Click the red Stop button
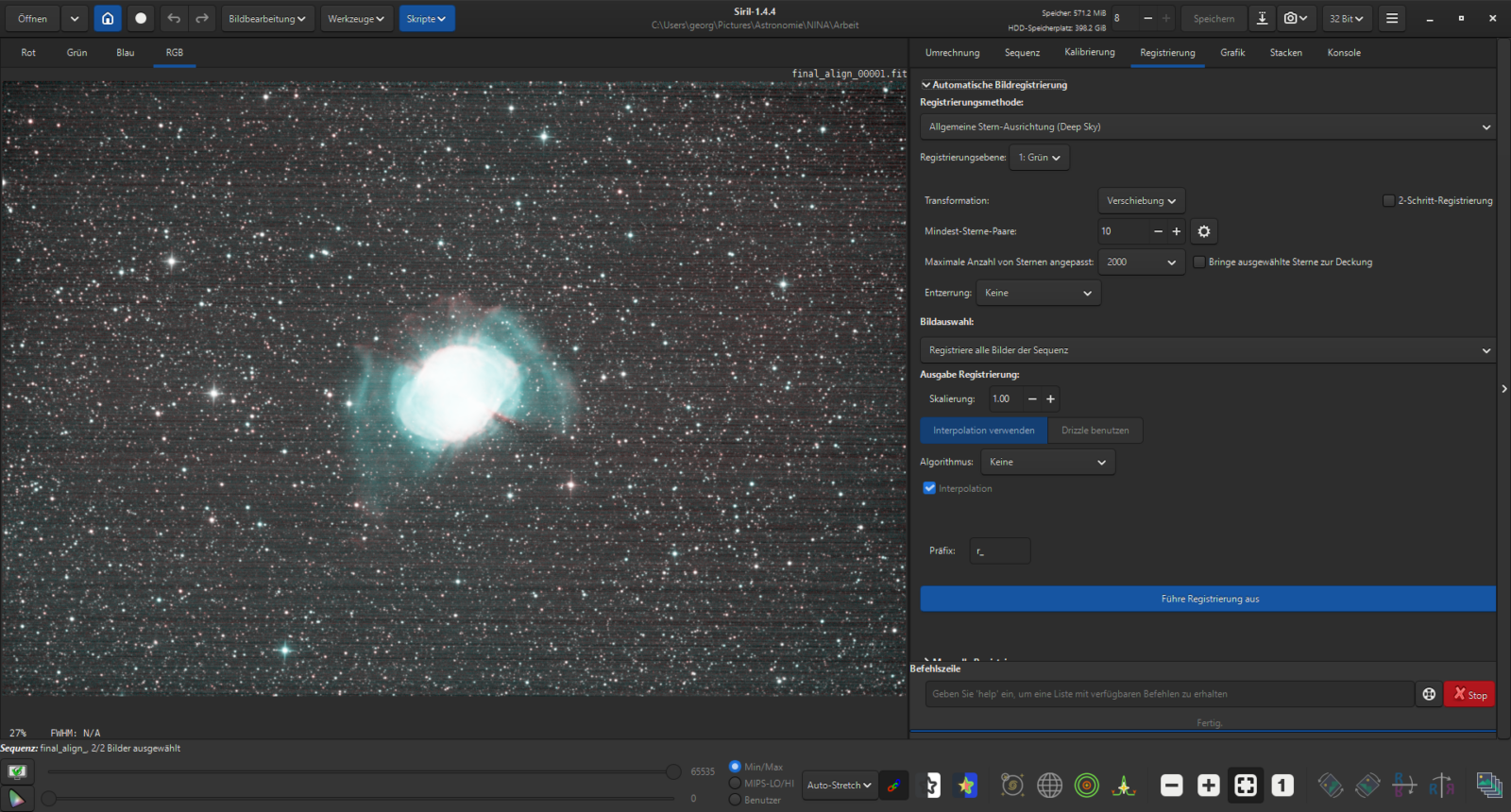Screen dimensions: 1511x812 click(1469, 694)
